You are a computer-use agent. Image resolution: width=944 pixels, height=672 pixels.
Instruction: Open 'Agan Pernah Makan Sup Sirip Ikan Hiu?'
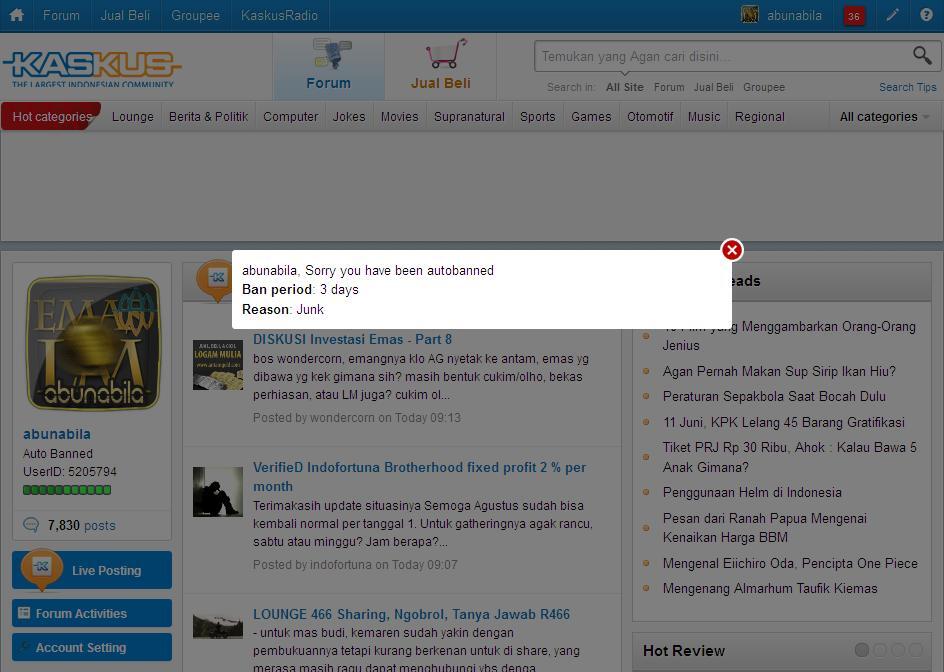point(779,371)
